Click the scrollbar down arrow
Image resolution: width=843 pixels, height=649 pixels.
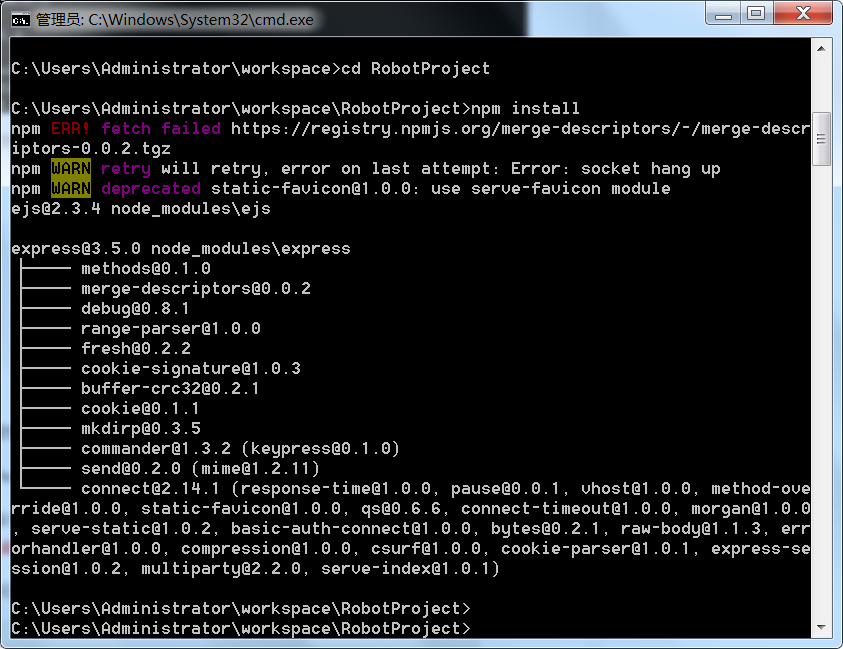[821, 627]
